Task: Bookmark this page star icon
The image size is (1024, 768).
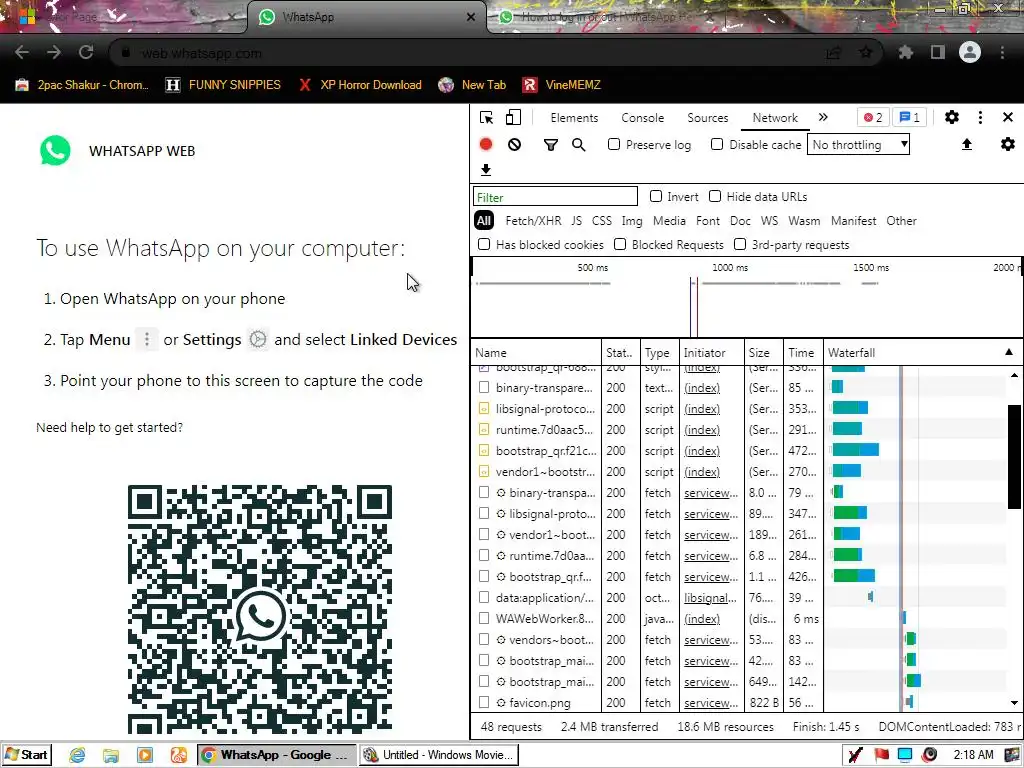Action: pos(865,52)
